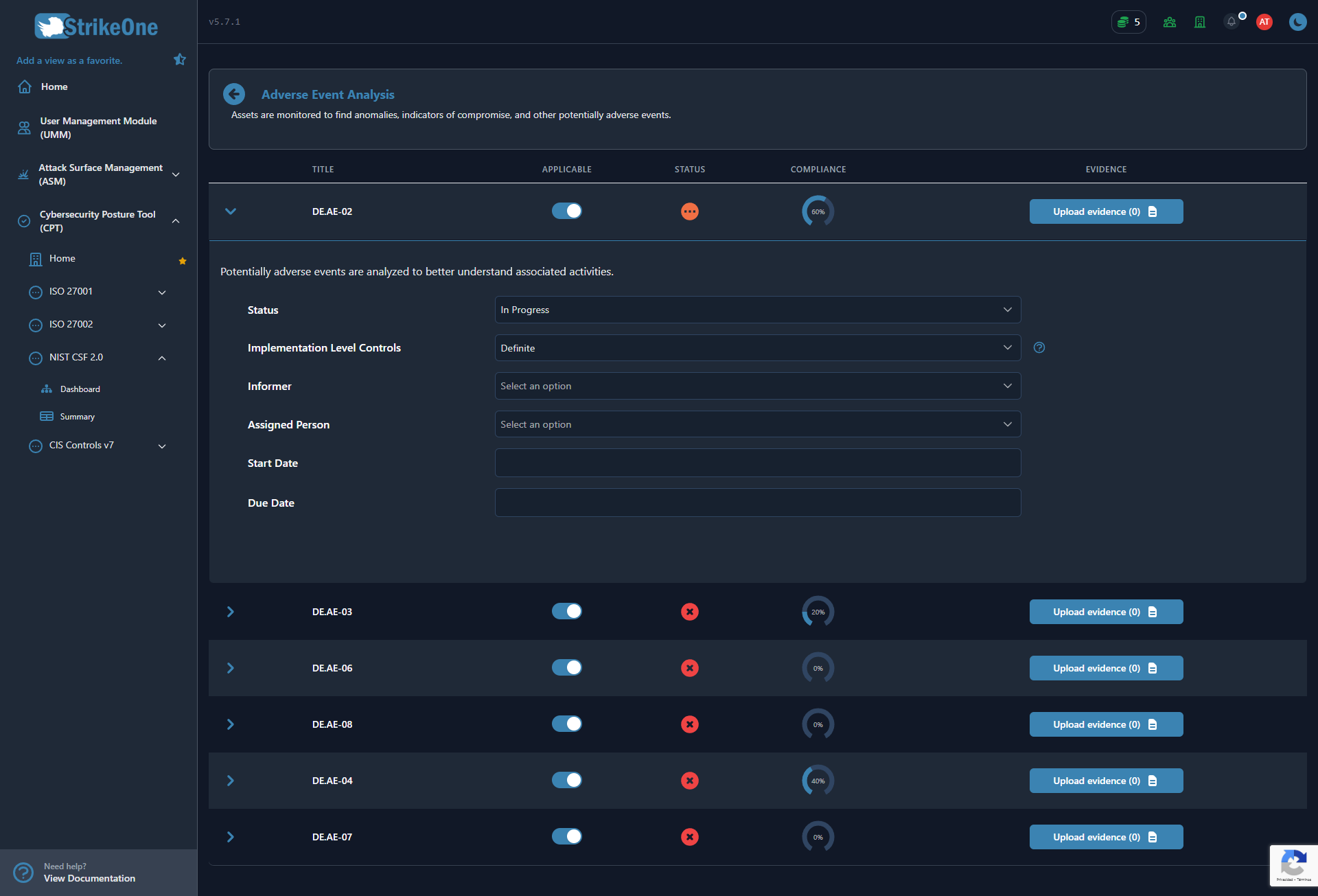Open the Status dropdown
Image resolution: width=1318 pixels, height=896 pixels.
coord(758,310)
